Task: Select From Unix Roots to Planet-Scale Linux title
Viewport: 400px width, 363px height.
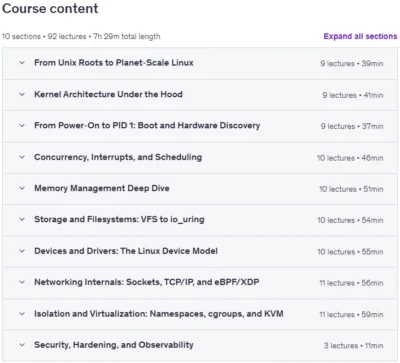Action: [x=114, y=63]
